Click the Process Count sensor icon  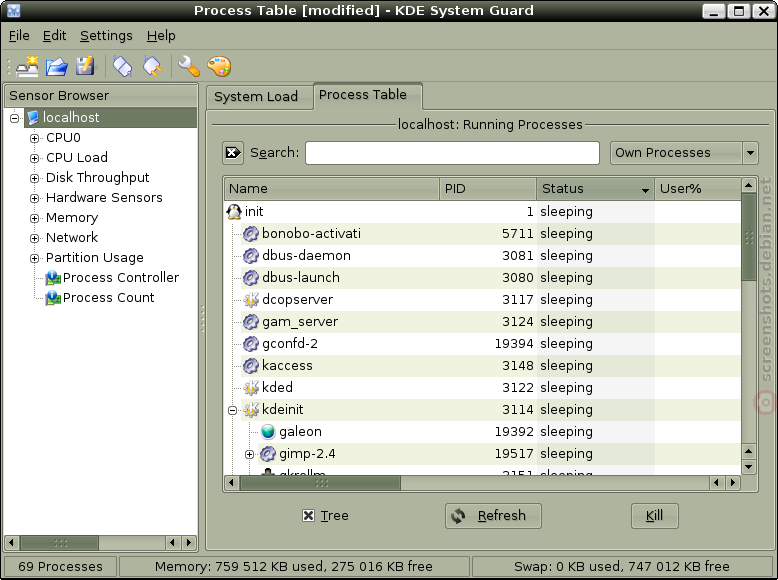pos(53,298)
